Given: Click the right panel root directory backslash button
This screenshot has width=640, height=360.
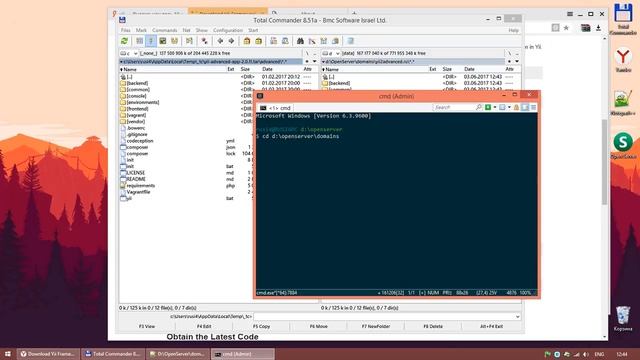Looking at the screenshot, I should click(x=509, y=53).
